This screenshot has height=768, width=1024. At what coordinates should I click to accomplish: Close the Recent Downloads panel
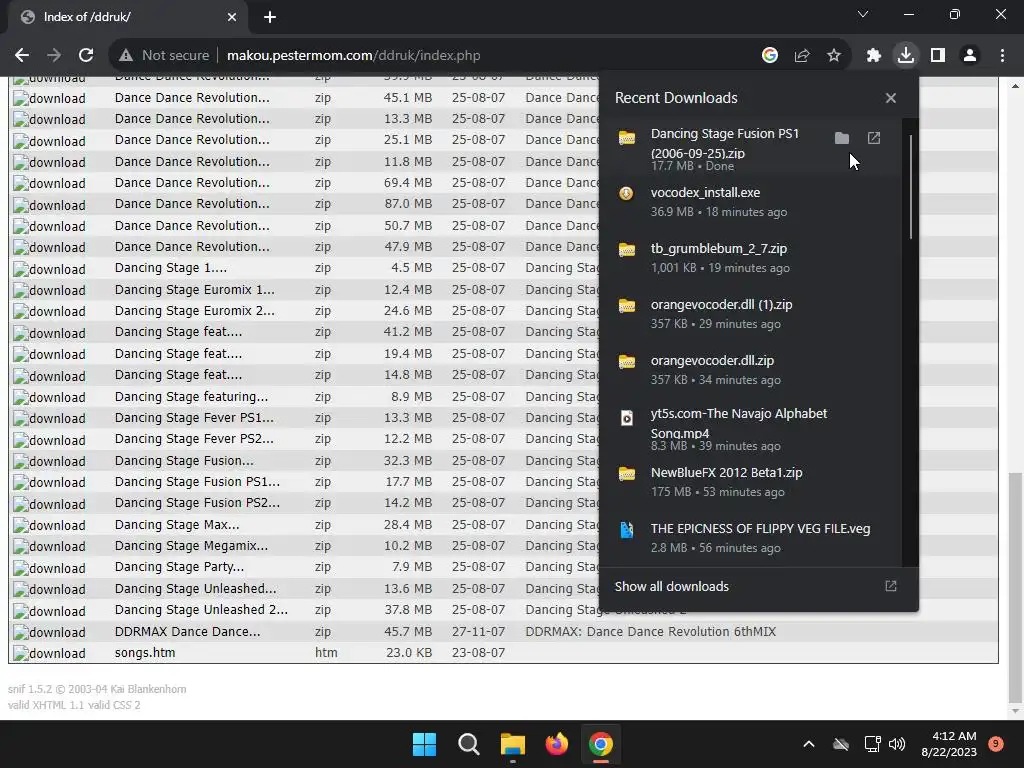point(891,98)
